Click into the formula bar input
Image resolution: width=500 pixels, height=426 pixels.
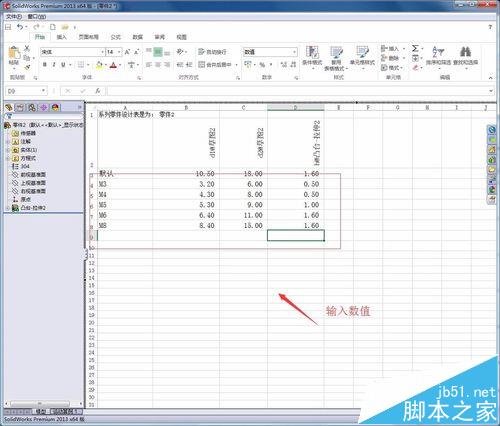click(297, 91)
